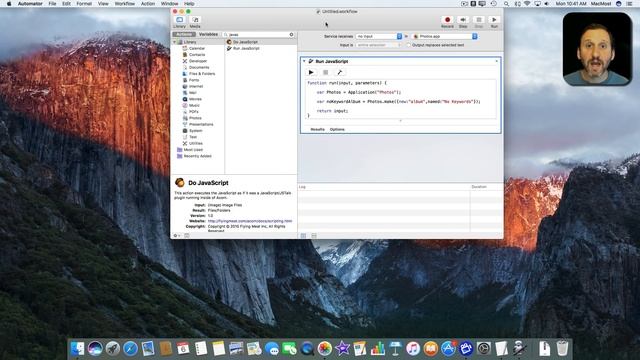Click the Log column header
Viewport: 640px width, 360px height.
tap(384, 187)
